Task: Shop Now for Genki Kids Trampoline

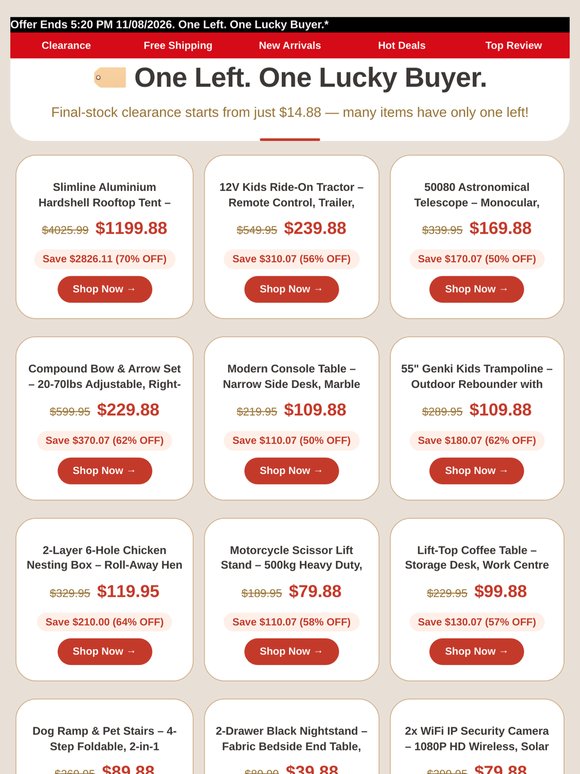Action: click(476, 471)
